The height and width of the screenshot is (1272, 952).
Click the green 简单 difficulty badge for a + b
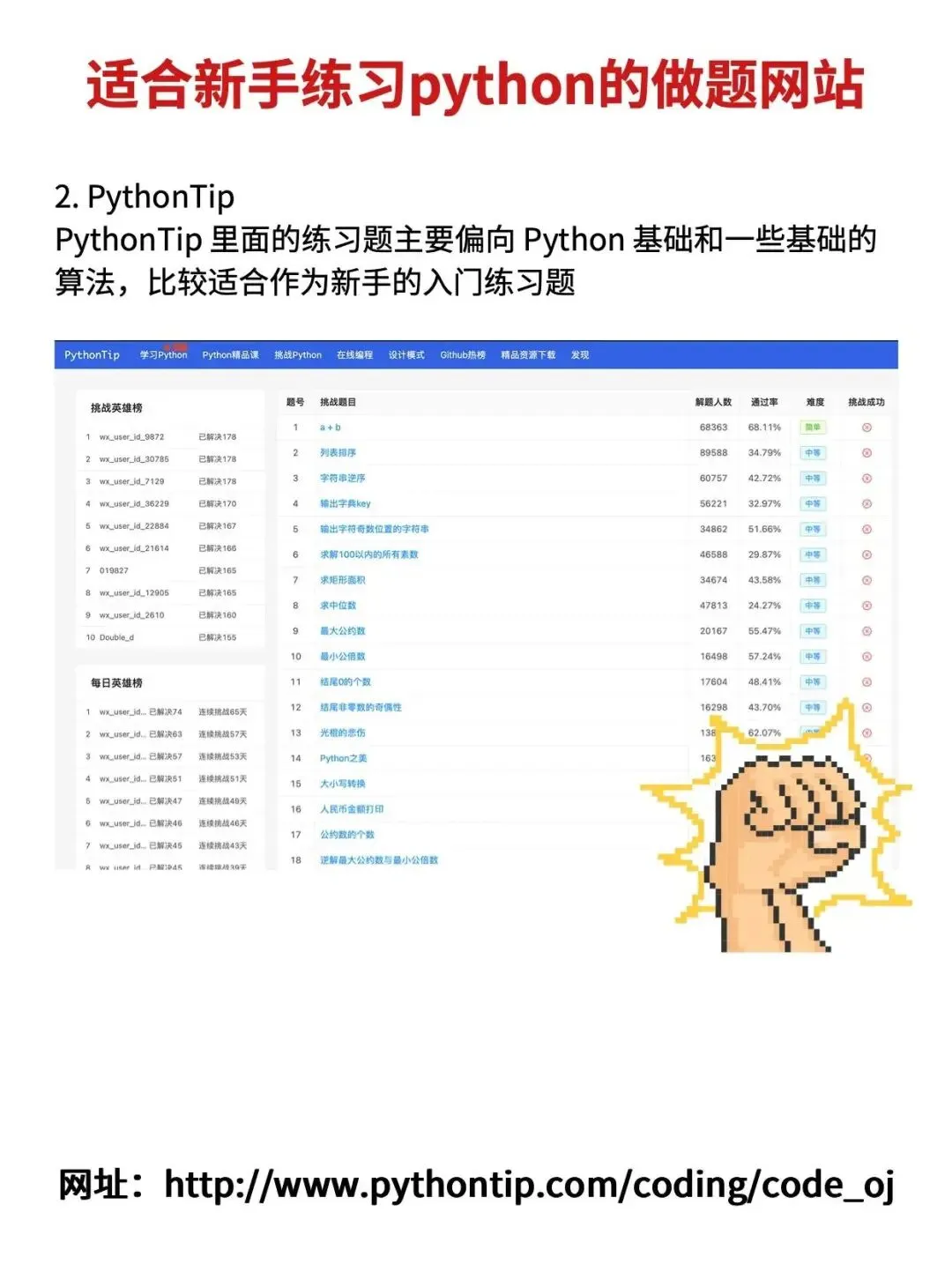(x=813, y=428)
